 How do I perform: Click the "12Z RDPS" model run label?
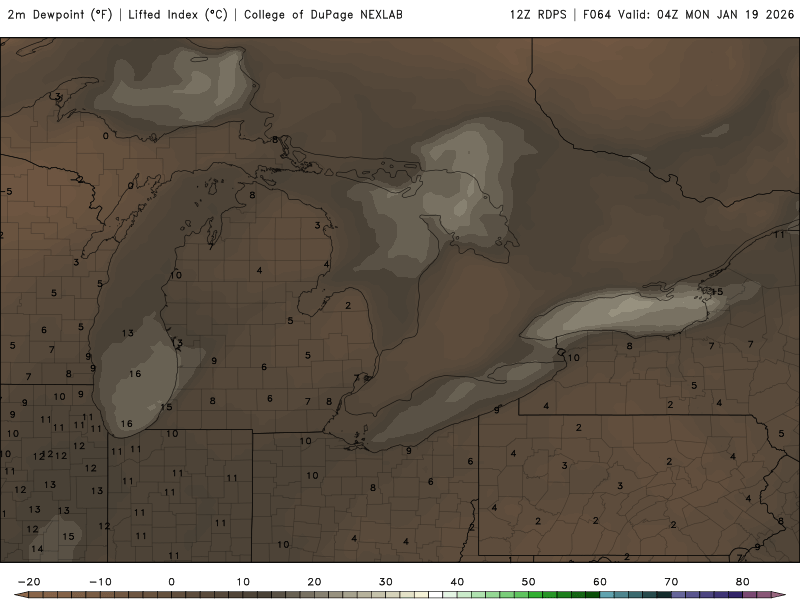point(538,15)
